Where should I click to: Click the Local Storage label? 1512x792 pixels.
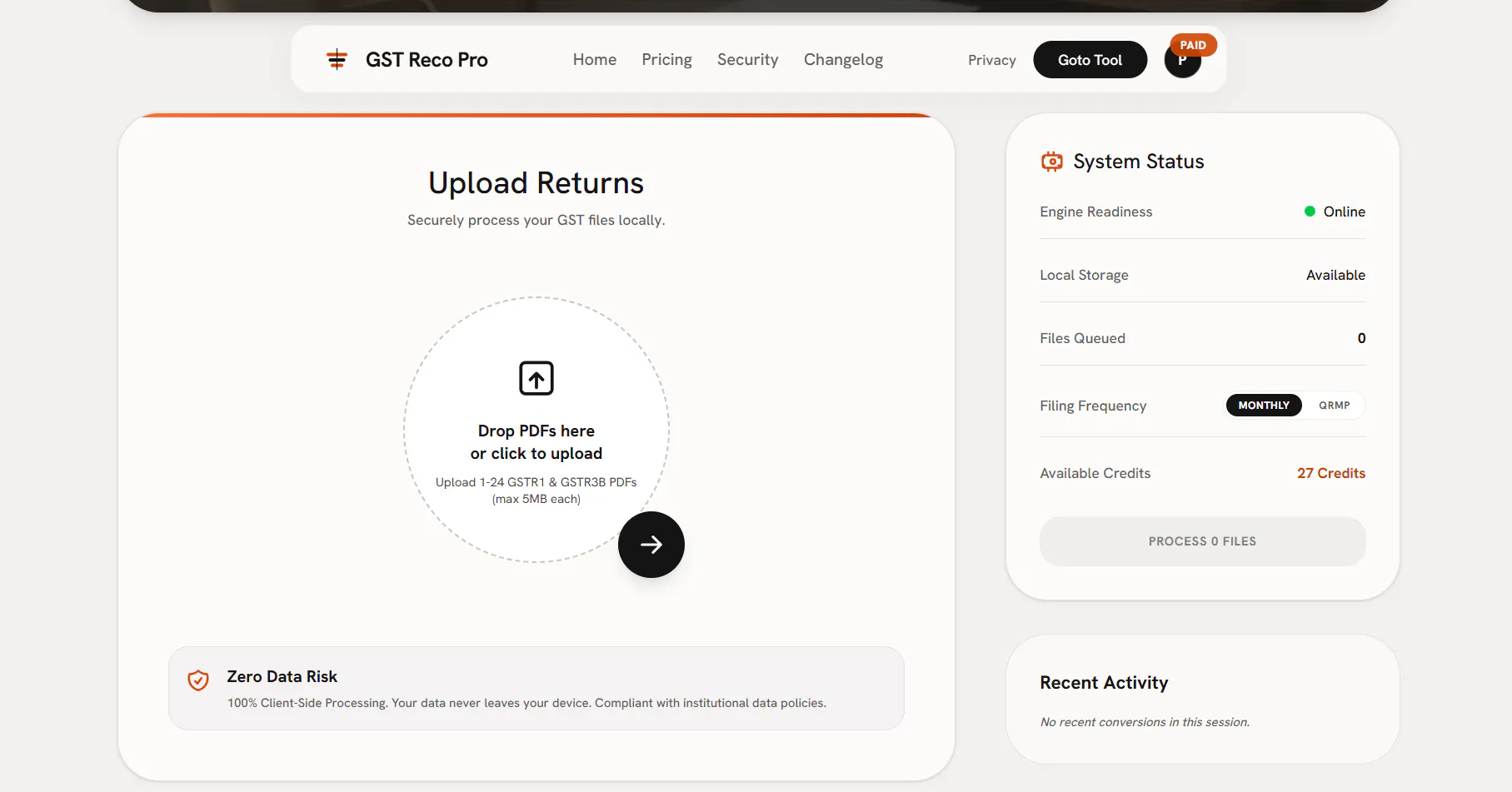tap(1084, 275)
